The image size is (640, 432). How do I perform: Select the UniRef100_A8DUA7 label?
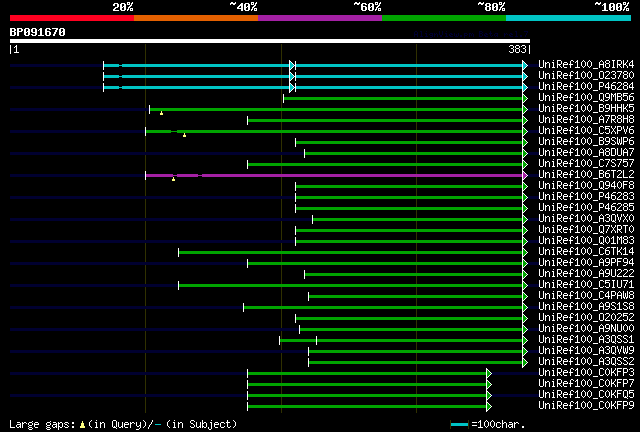click(x=586, y=153)
